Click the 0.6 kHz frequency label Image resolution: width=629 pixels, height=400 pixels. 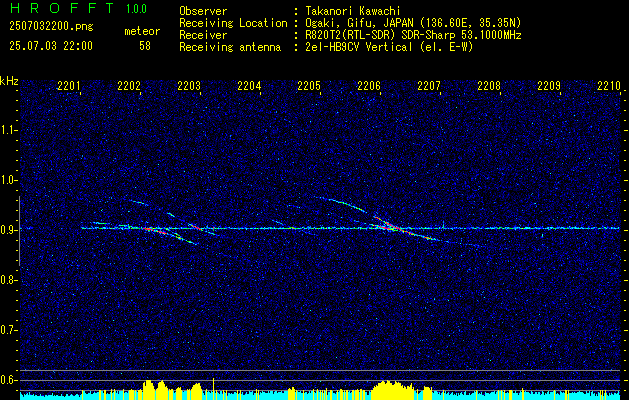point(9,380)
